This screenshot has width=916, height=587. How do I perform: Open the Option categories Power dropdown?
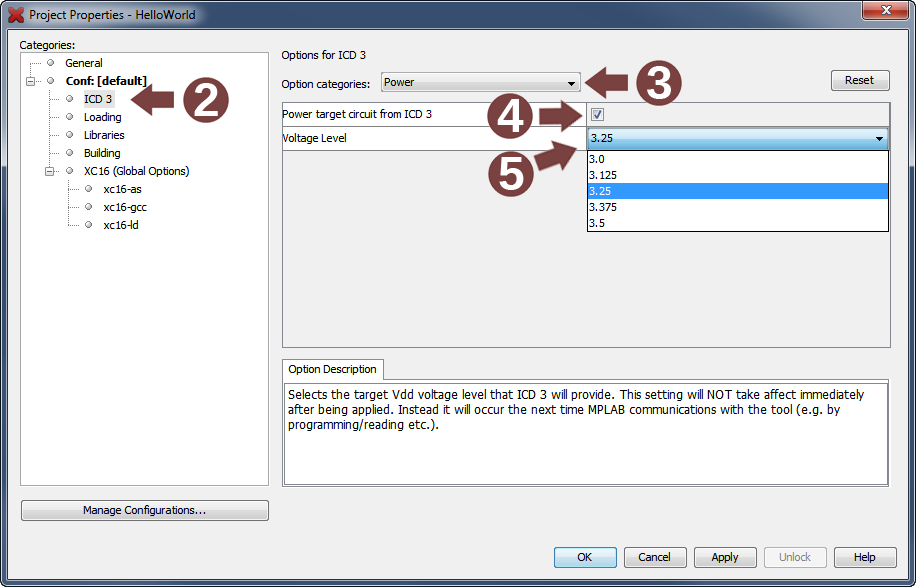(481, 83)
